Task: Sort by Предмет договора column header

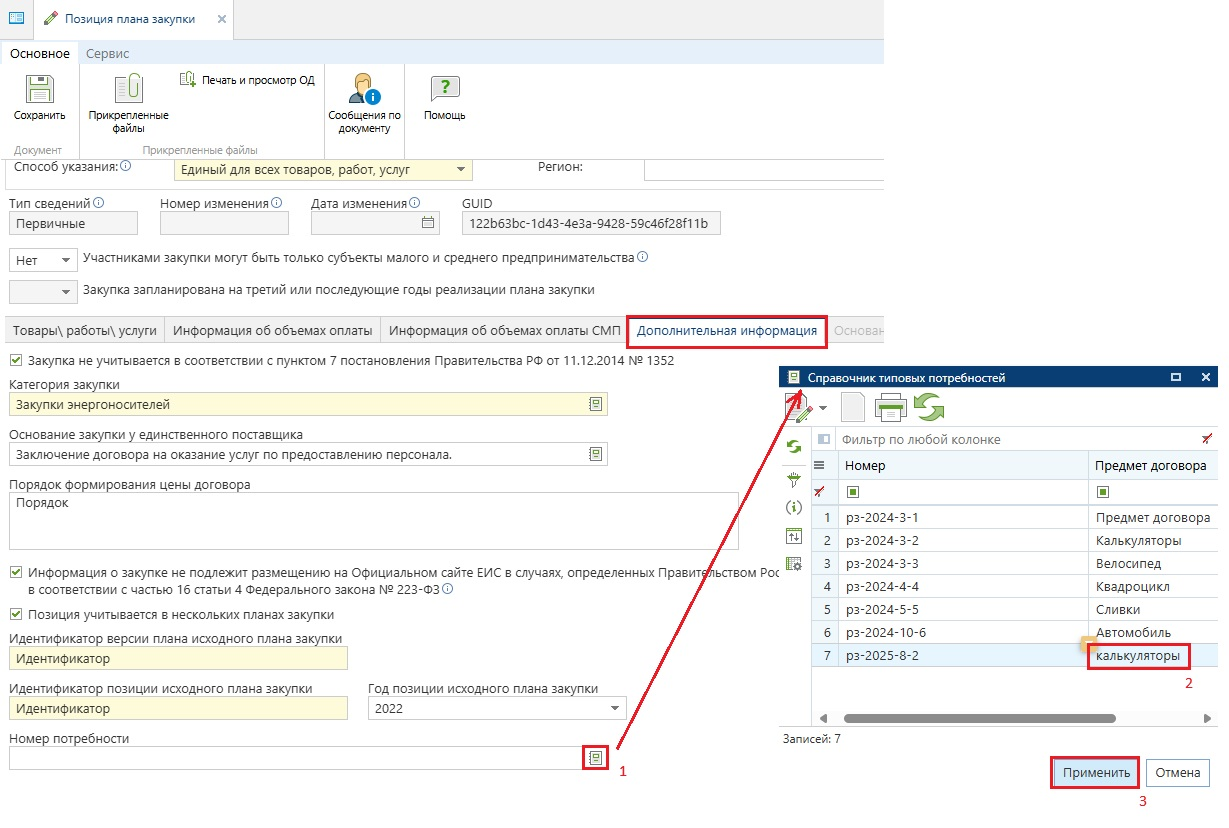Action: pyautogui.click(x=1152, y=465)
